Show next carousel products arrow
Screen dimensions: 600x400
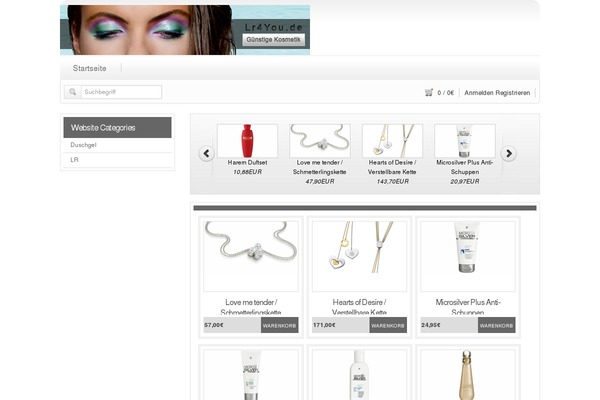(509, 153)
